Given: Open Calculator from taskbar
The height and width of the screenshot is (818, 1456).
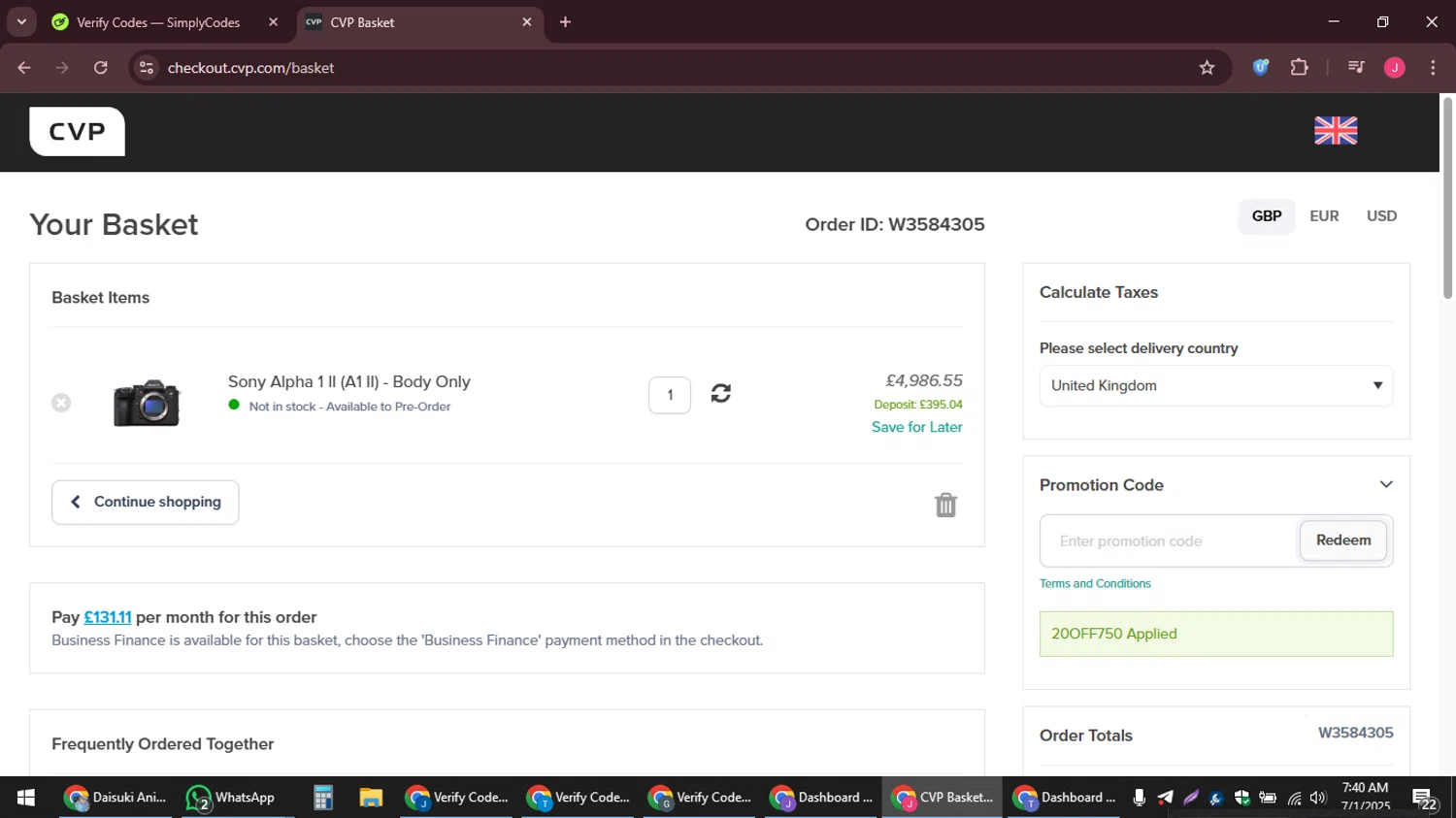Looking at the screenshot, I should pyautogui.click(x=323, y=798).
